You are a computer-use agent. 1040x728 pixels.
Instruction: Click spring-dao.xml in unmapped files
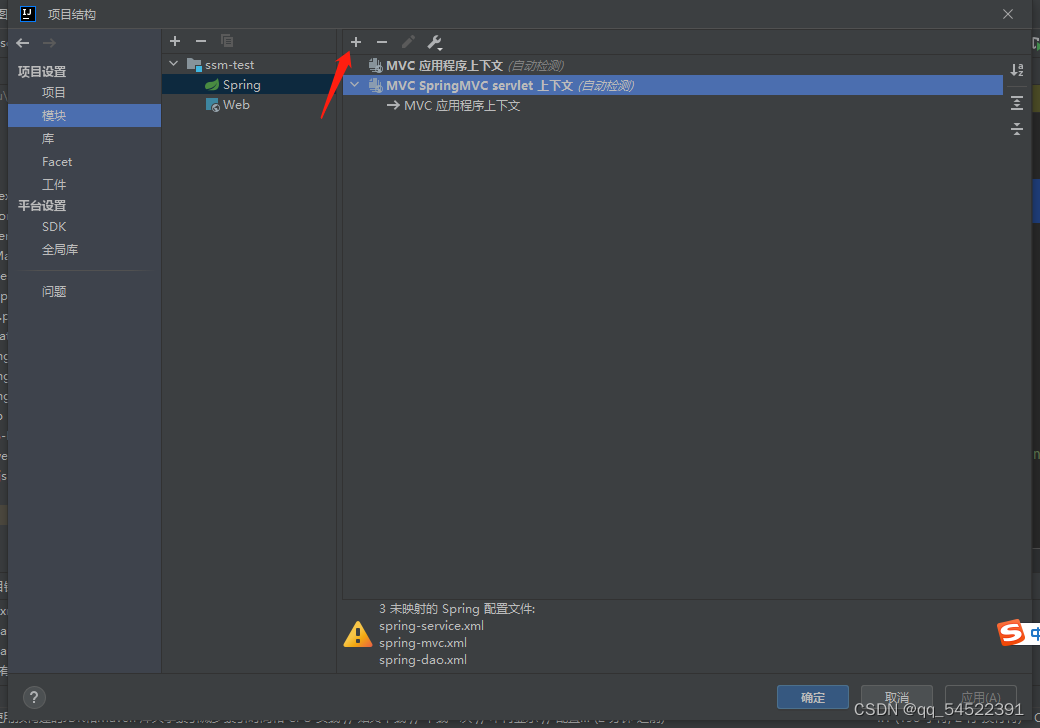[x=423, y=660]
